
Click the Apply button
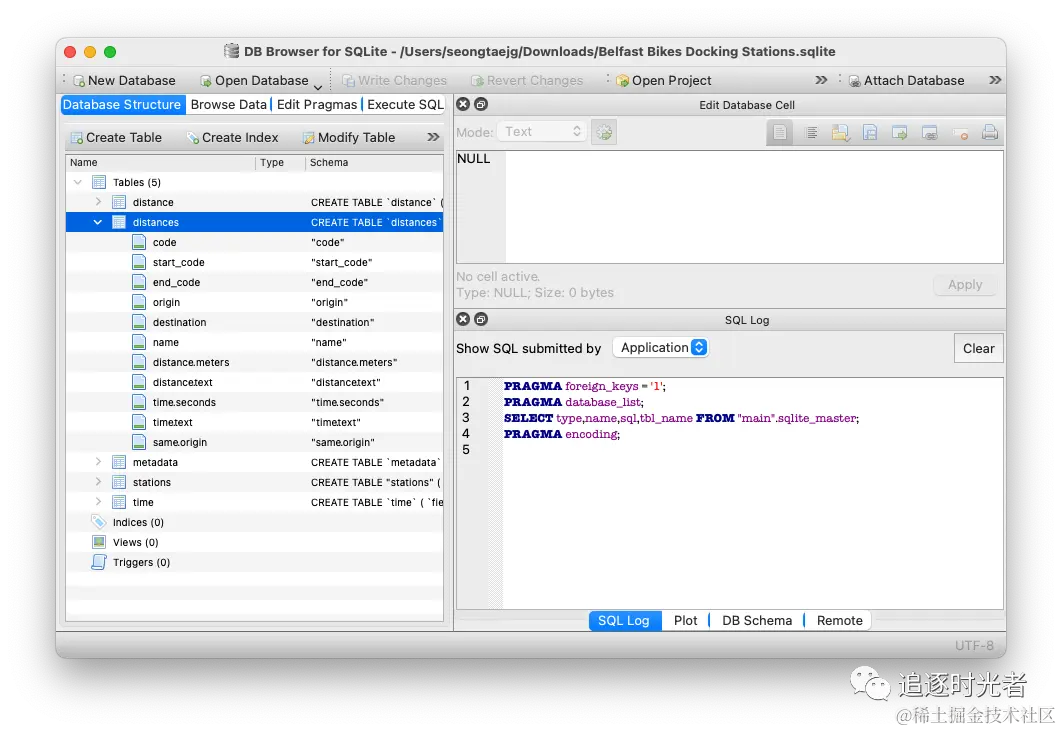click(965, 285)
